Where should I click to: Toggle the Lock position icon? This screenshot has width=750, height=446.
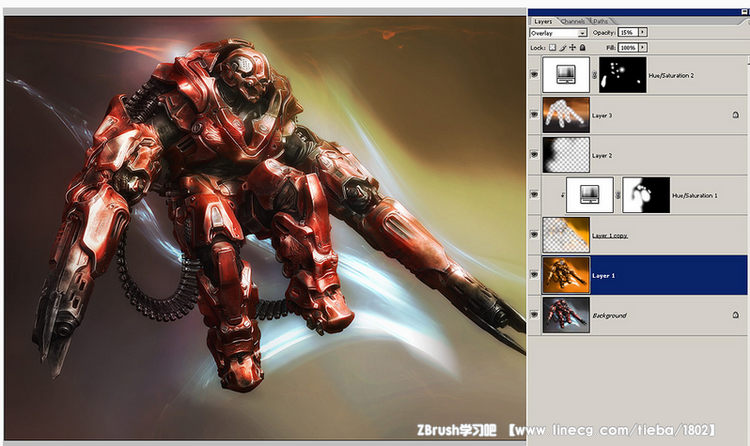(x=573, y=47)
